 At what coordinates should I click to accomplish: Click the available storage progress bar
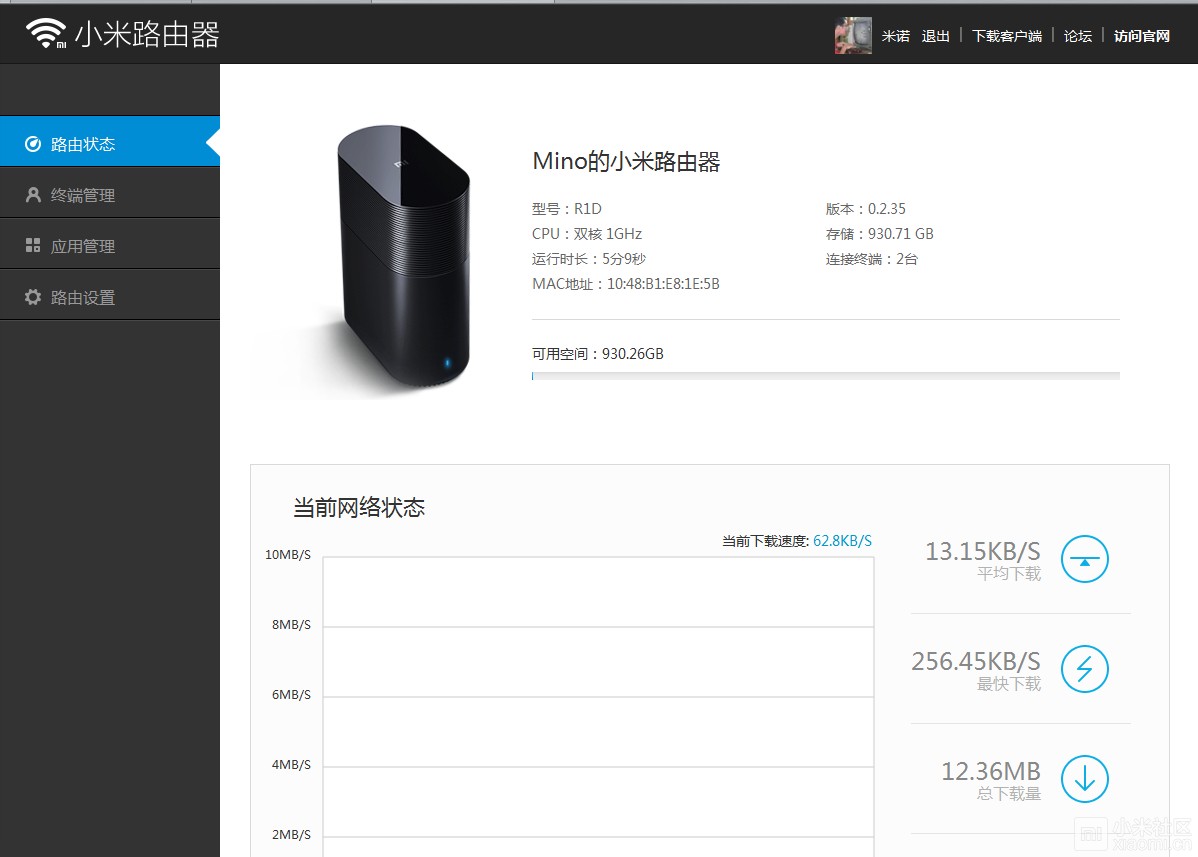(825, 376)
